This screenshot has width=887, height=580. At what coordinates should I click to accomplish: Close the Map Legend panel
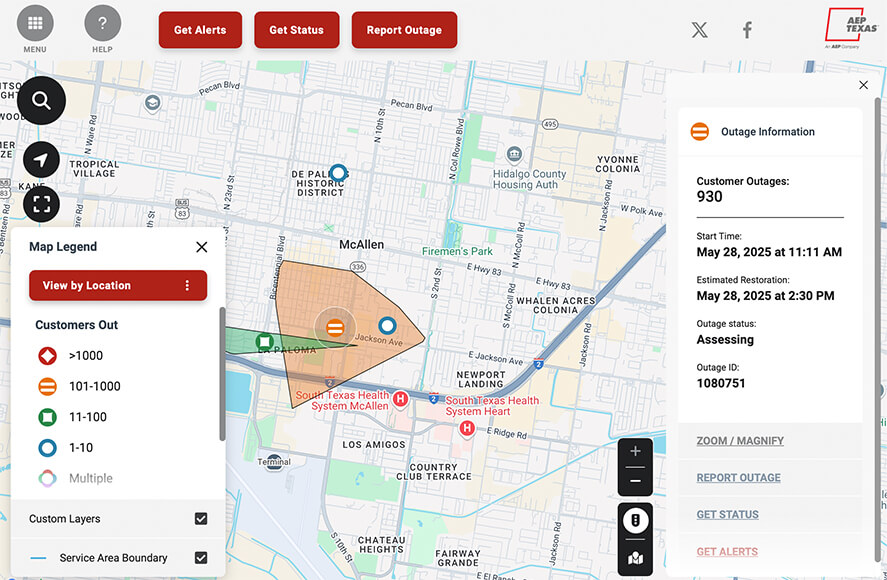[x=201, y=247]
